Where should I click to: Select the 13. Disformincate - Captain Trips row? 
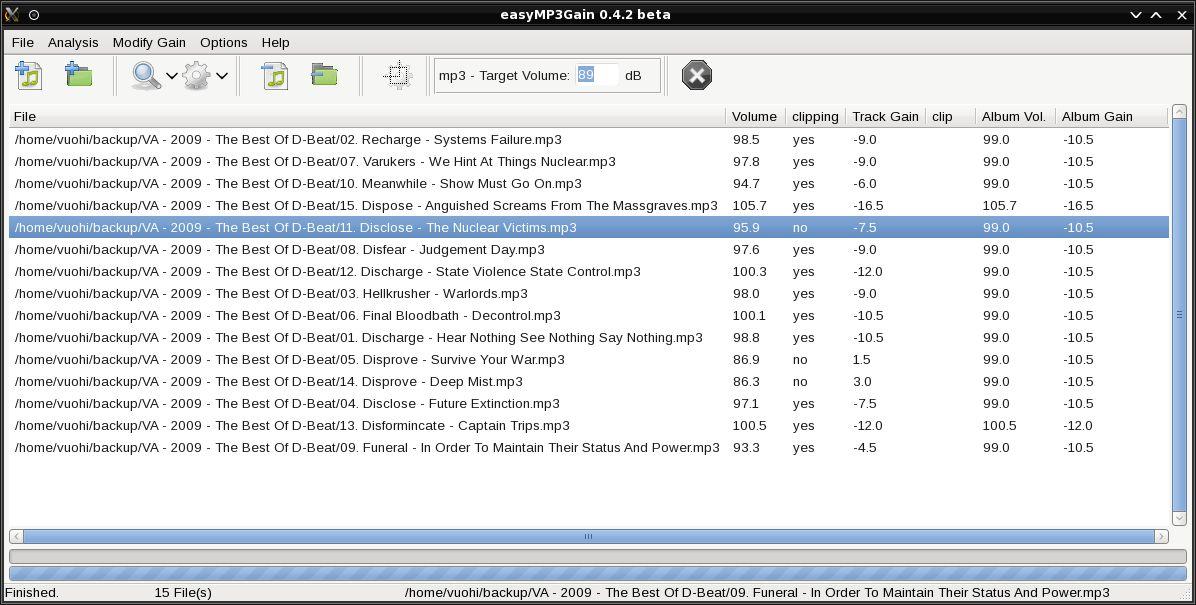[589, 426]
